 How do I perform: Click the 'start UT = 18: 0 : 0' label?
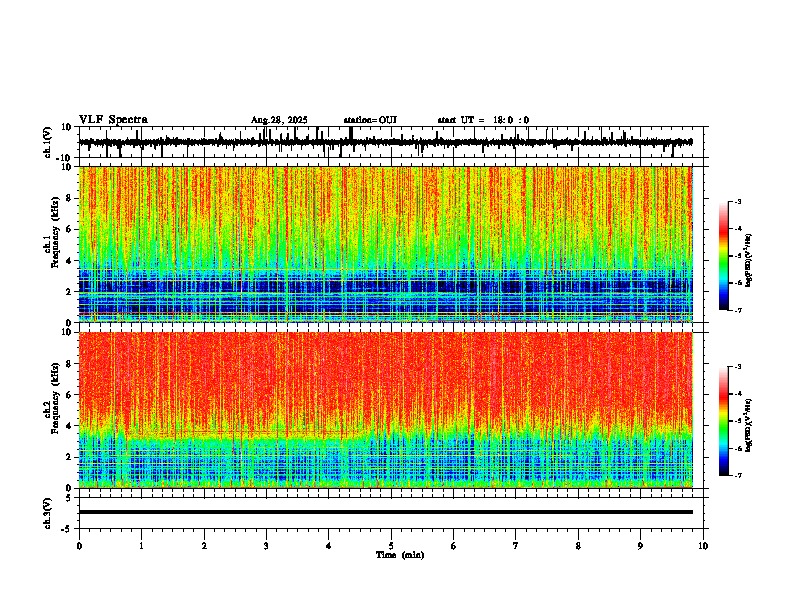(483, 120)
